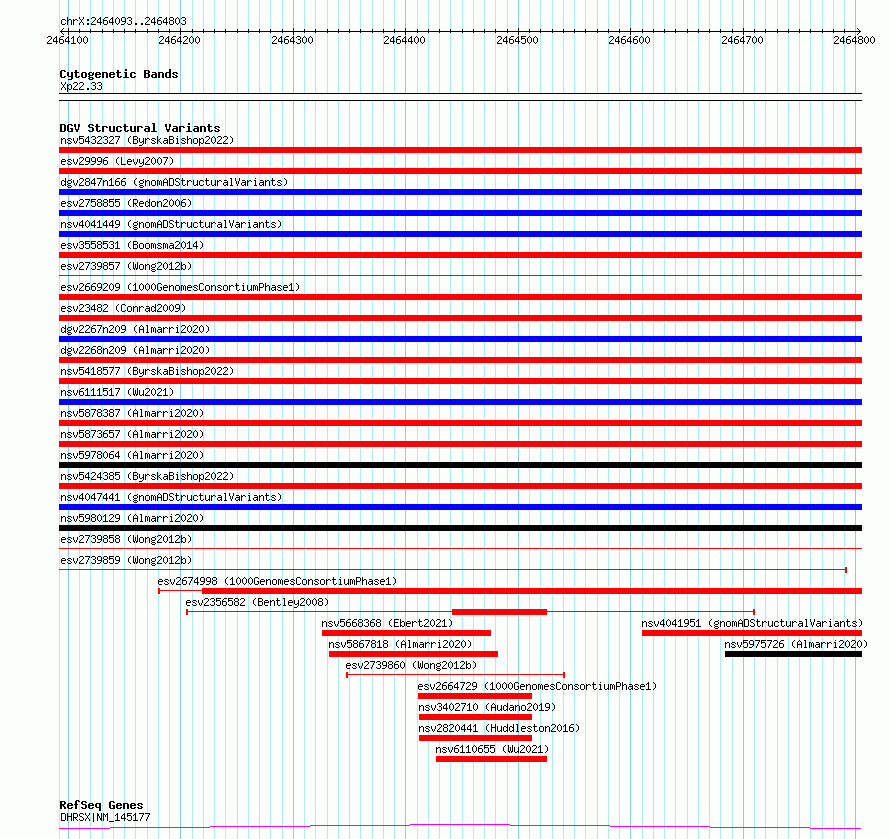Select esv3558531 (Boomsma2014) label
The image size is (890, 839).
[132, 245]
